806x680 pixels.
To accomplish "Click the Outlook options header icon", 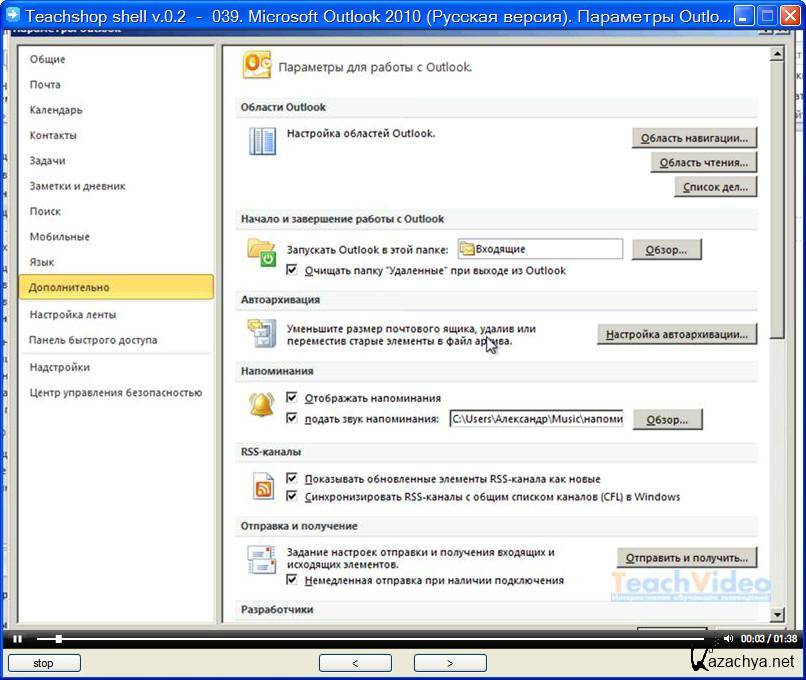I will [257, 66].
